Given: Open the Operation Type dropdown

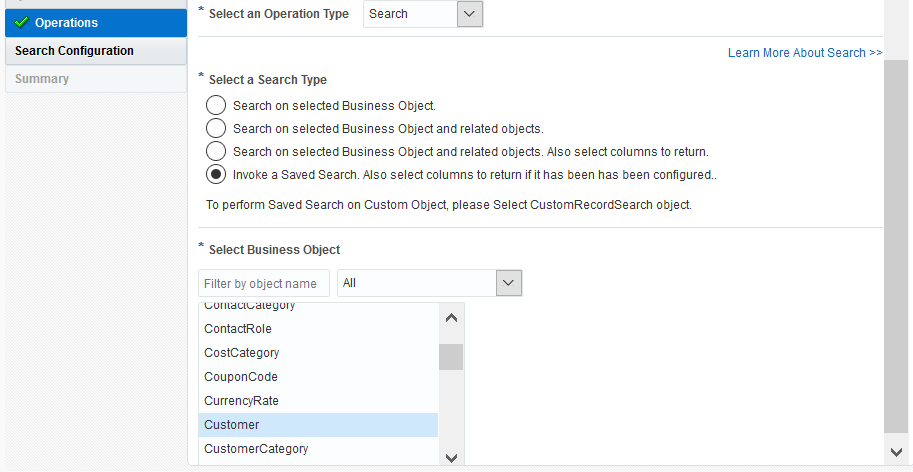Looking at the screenshot, I should click(470, 14).
